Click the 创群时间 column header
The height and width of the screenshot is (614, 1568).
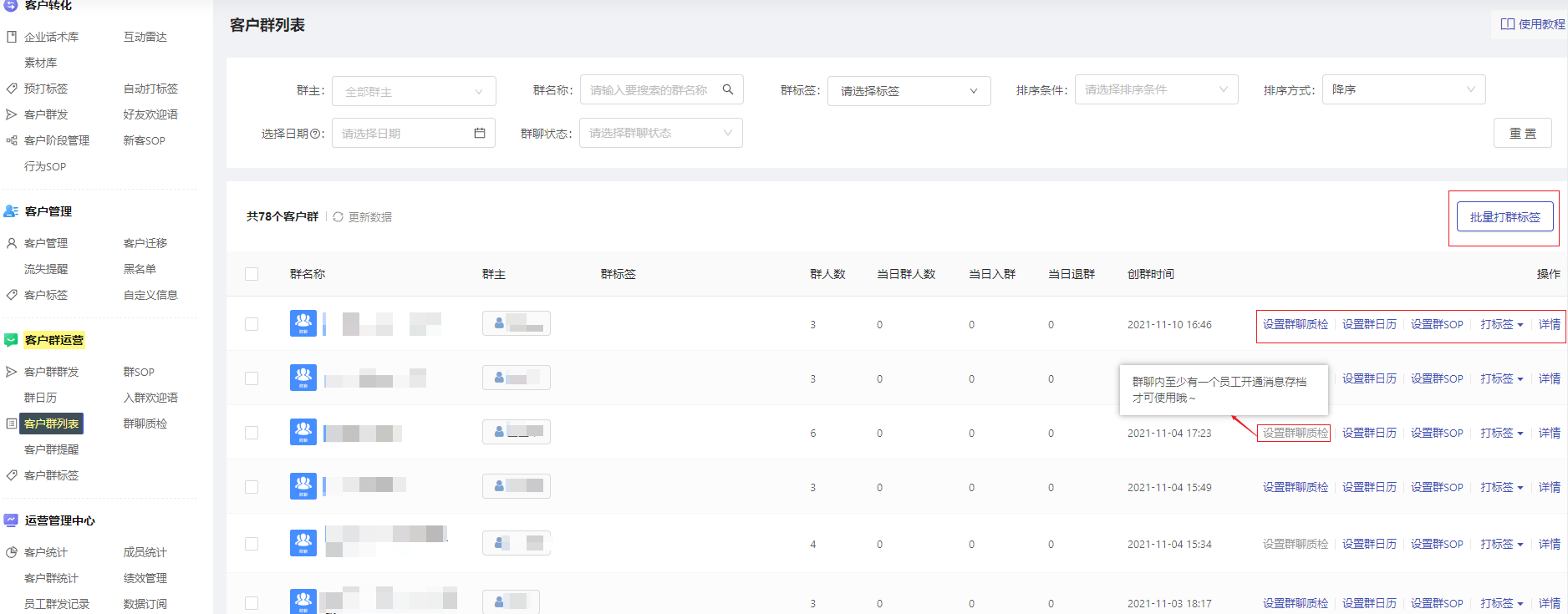point(1151,274)
